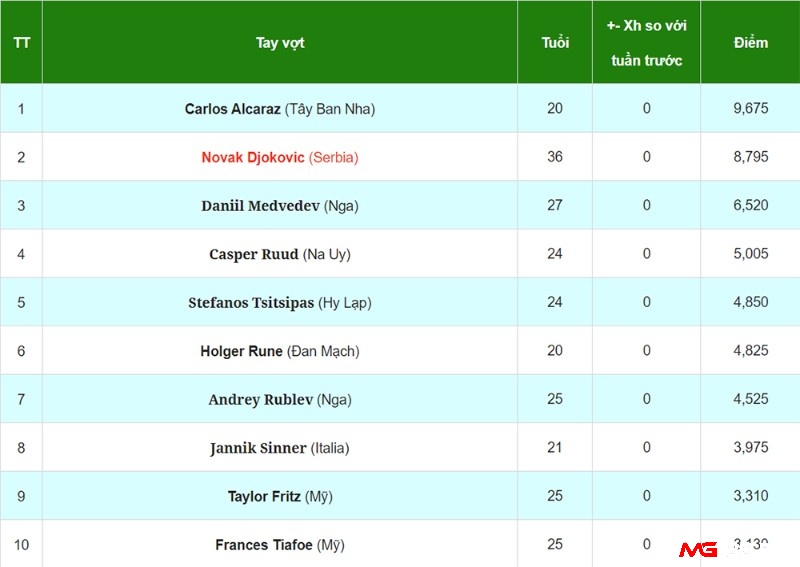Click the Casper Ruud name
Viewport: 800px width, 567px height.
click(254, 254)
